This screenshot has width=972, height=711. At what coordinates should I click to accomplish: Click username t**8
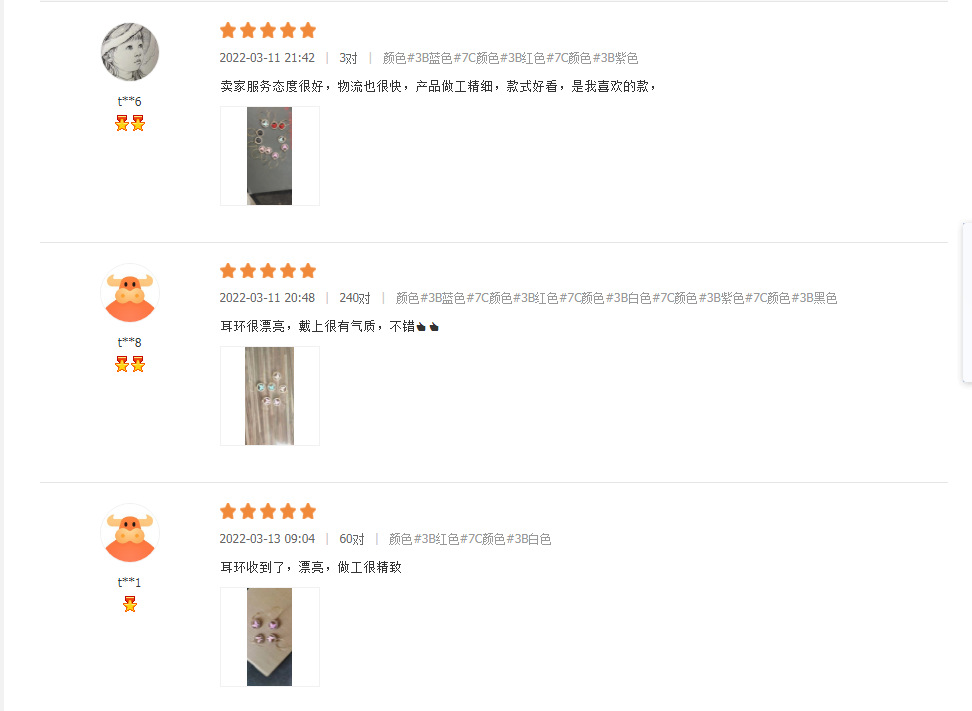[x=130, y=342]
